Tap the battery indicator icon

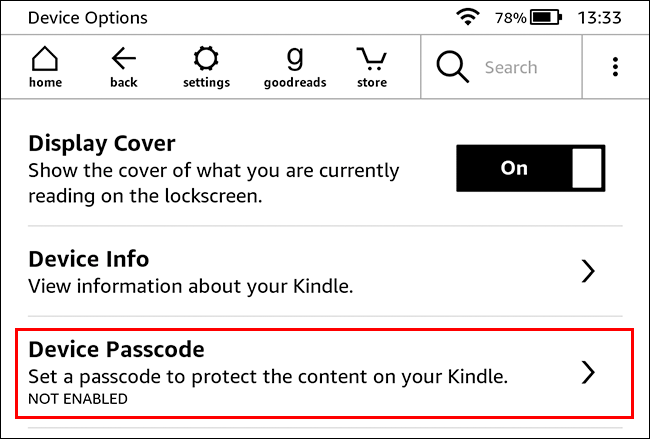(545, 18)
